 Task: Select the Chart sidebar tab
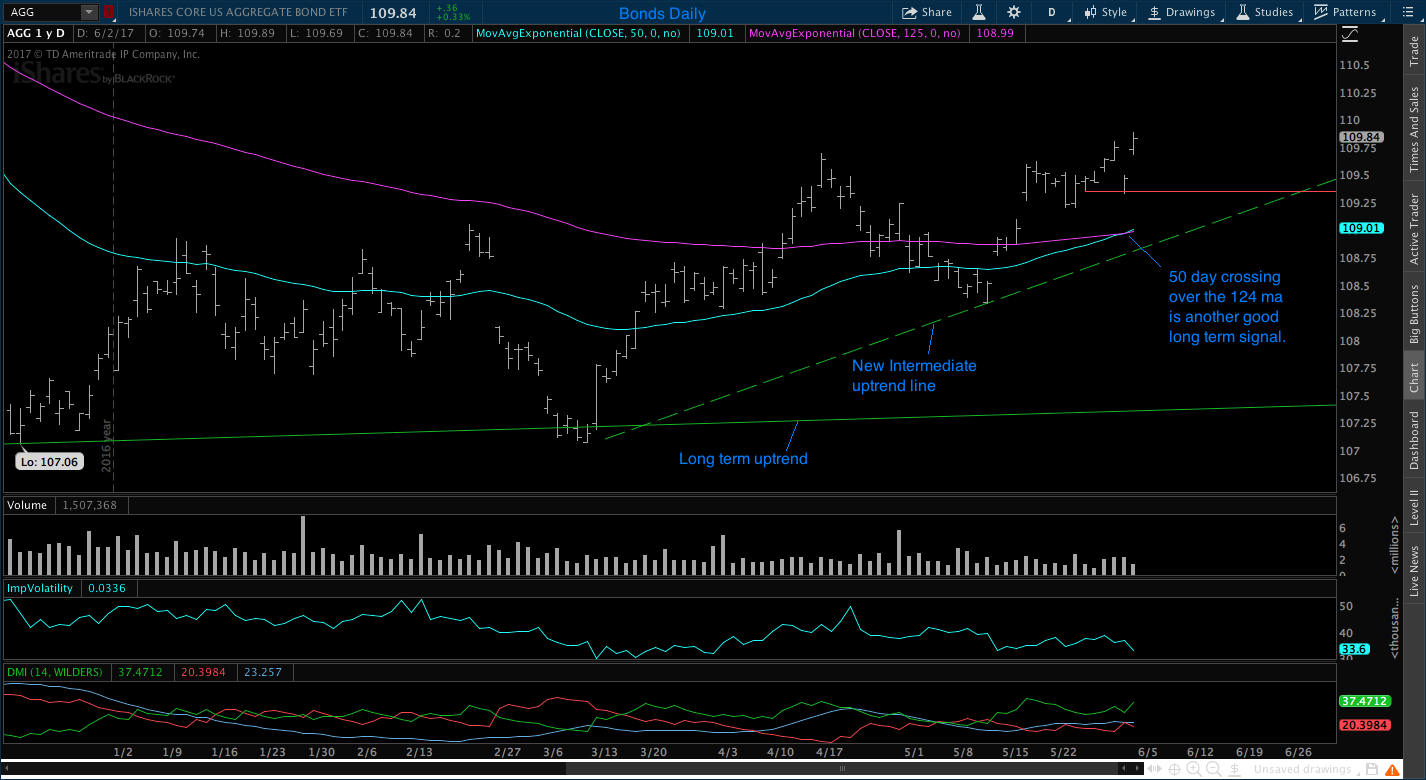coord(1414,377)
